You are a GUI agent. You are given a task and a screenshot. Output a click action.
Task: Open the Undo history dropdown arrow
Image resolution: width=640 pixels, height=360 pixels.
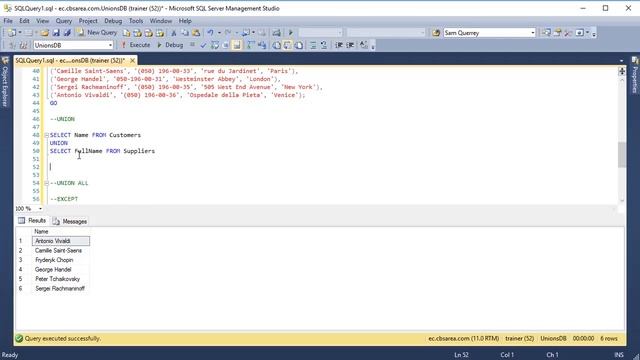219,33
